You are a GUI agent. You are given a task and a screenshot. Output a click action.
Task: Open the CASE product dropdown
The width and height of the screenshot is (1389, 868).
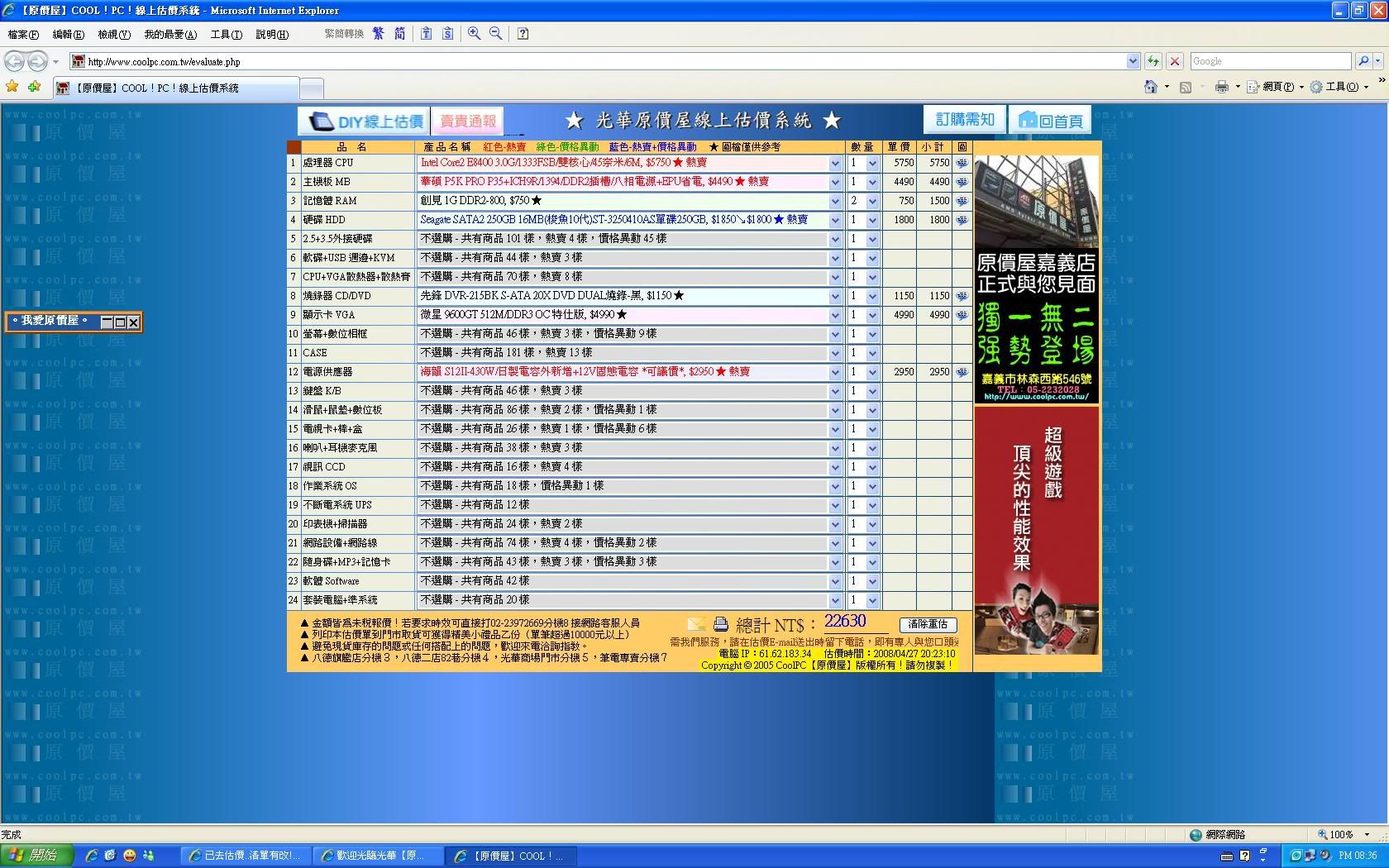(x=835, y=353)
